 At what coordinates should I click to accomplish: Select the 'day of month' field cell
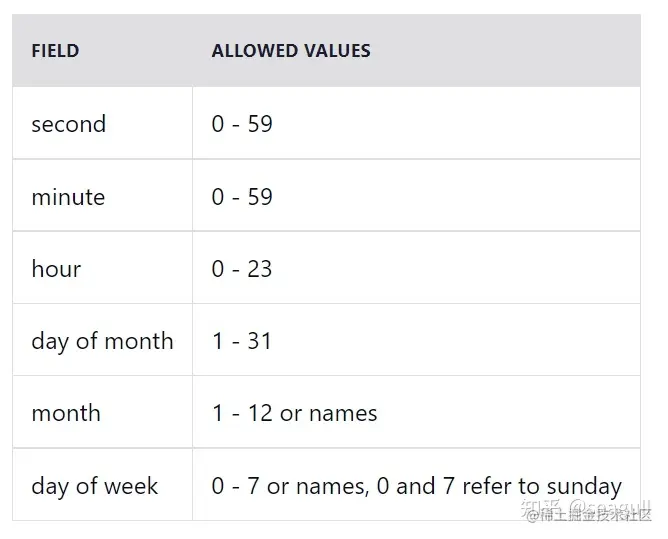point(102,341)
